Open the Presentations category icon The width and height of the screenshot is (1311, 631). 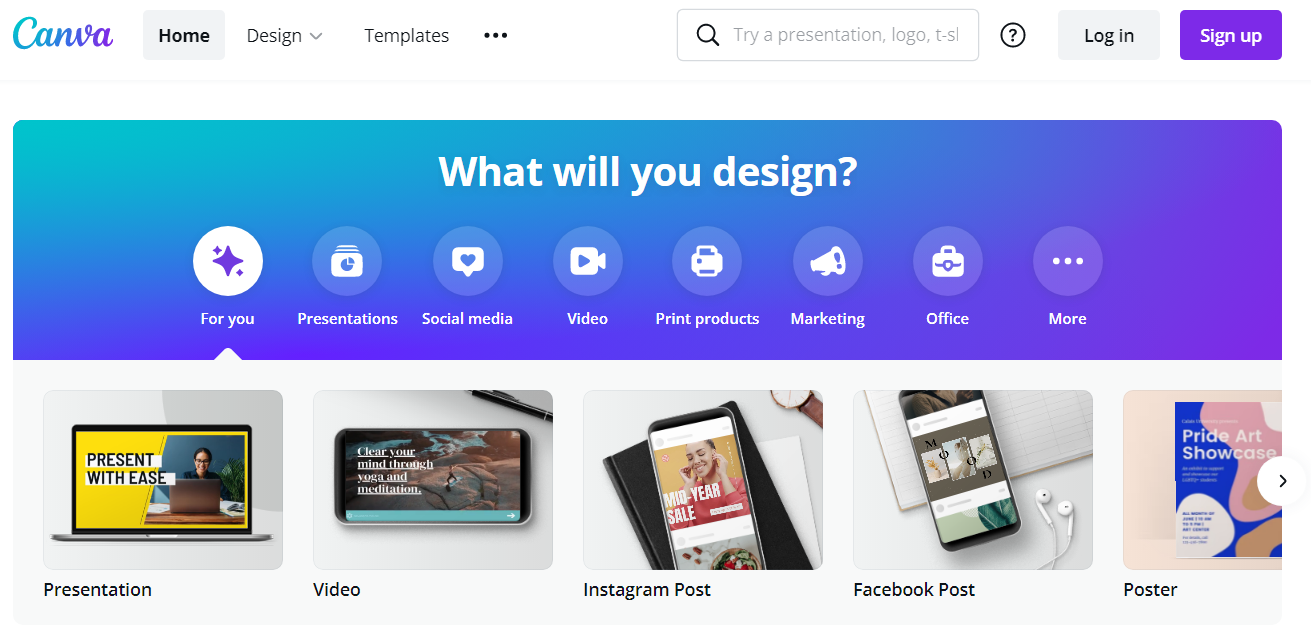pyautogui.click(x=347, y=262)
